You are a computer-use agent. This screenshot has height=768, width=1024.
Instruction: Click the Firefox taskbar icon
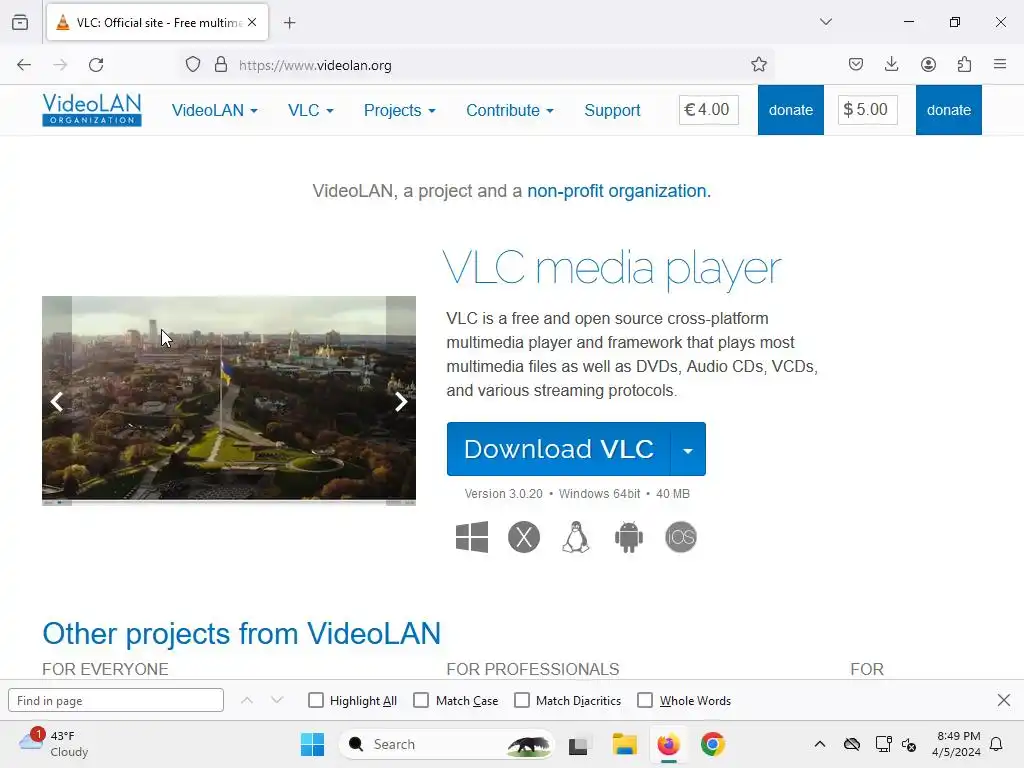[668, 744]
